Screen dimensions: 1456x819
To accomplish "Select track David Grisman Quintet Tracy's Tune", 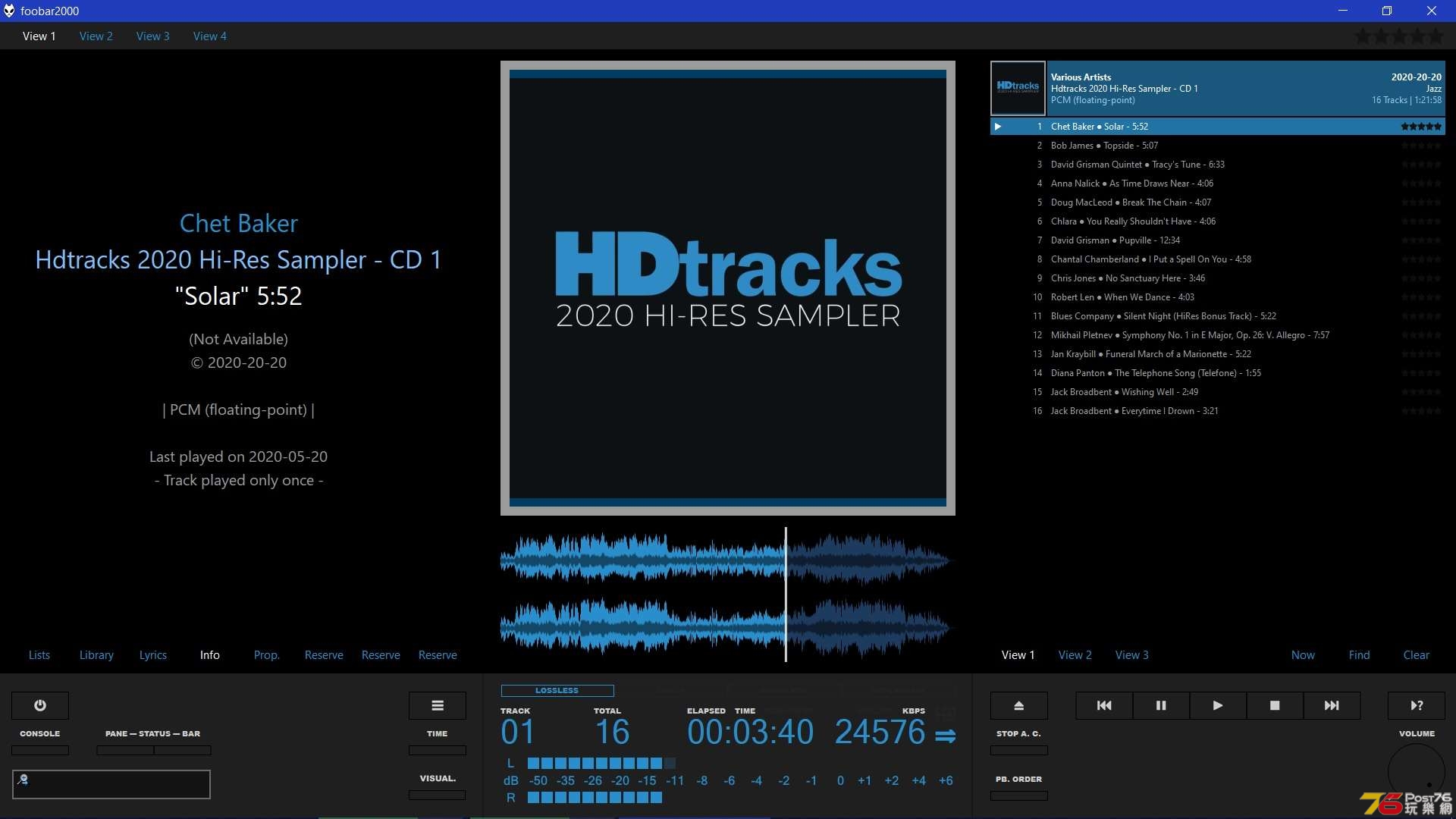I will tap(1218, 165).
